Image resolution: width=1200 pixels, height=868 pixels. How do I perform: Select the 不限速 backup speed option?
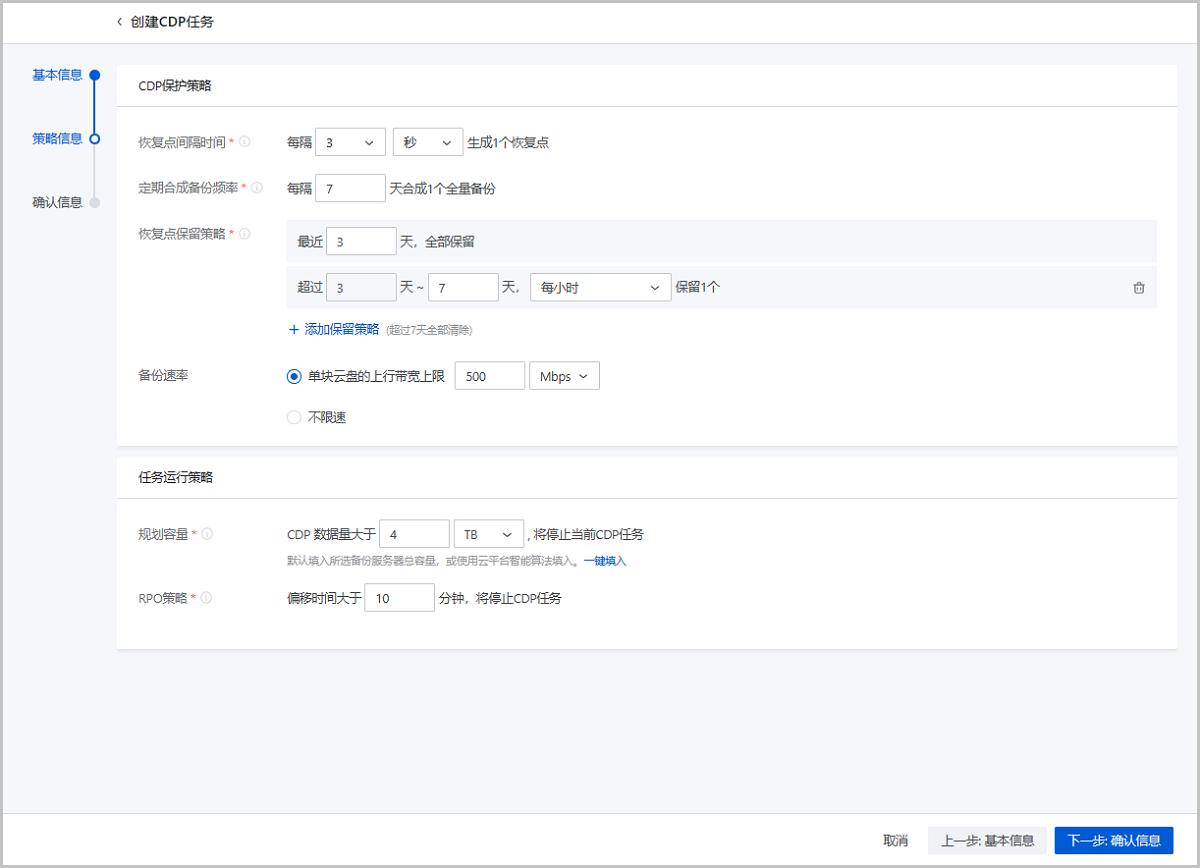click(x=293, y=417)
